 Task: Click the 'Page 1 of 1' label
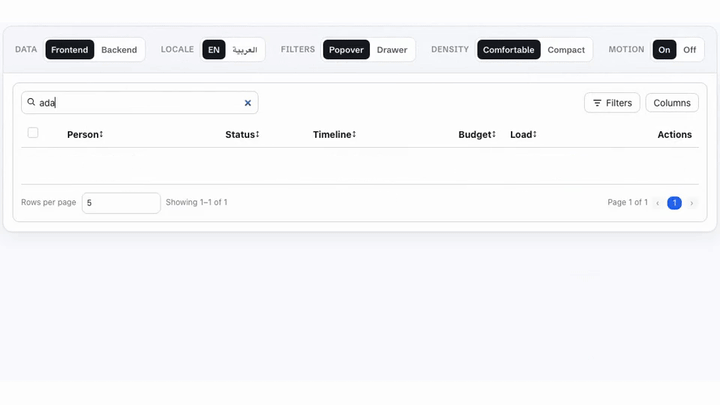[627, 202]
